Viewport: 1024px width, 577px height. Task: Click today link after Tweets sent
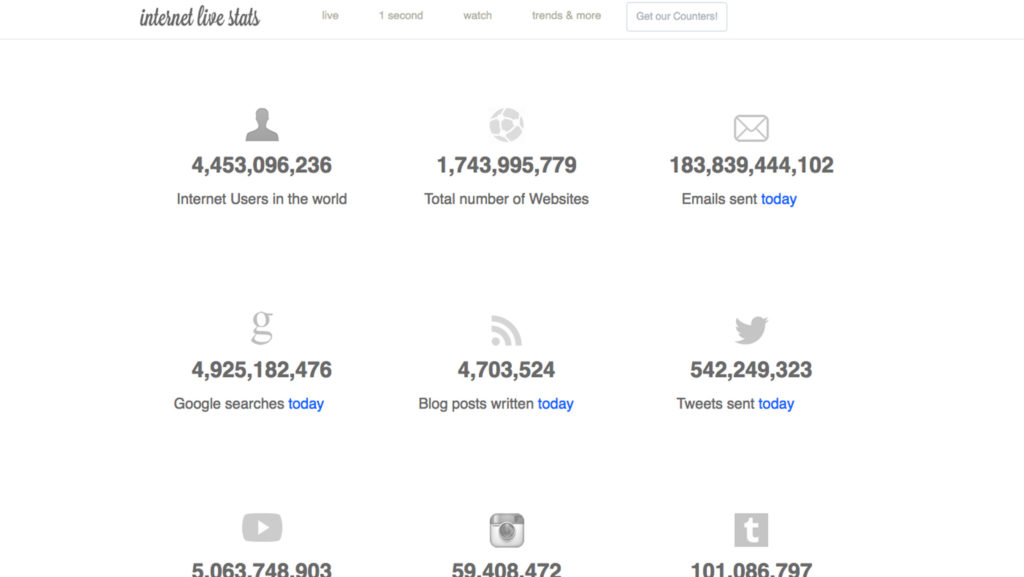pos(776,404)
